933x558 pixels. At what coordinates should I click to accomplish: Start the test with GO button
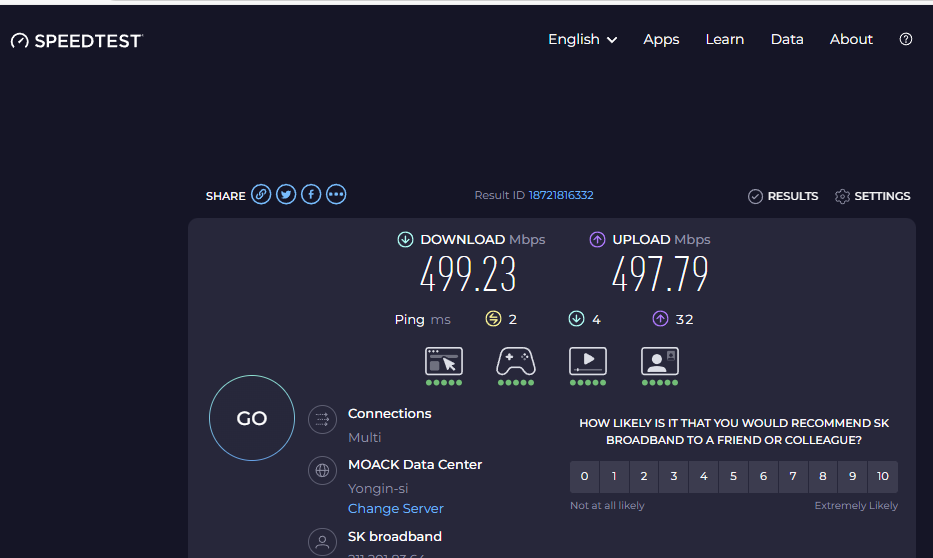(252, 418)
